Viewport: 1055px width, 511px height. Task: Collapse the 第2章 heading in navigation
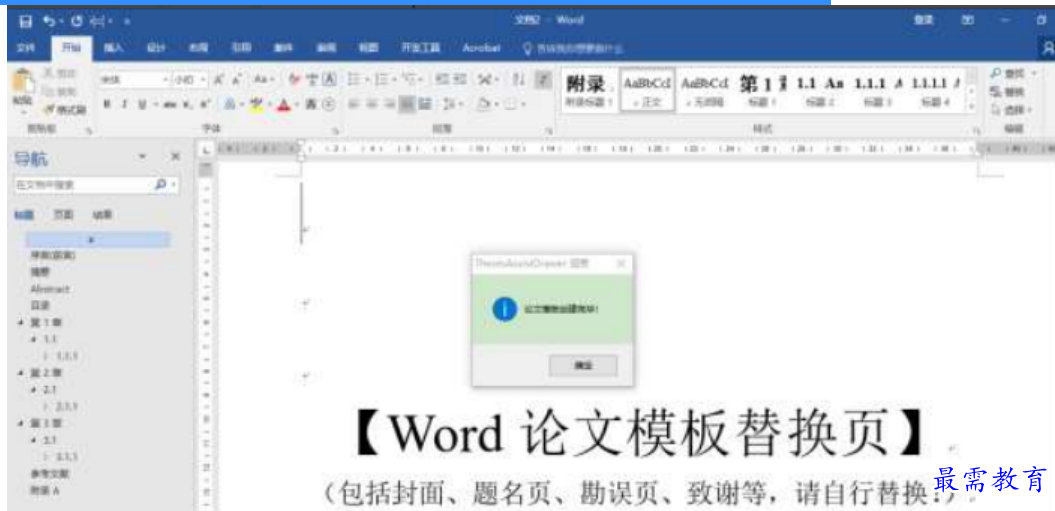(21, 372)
